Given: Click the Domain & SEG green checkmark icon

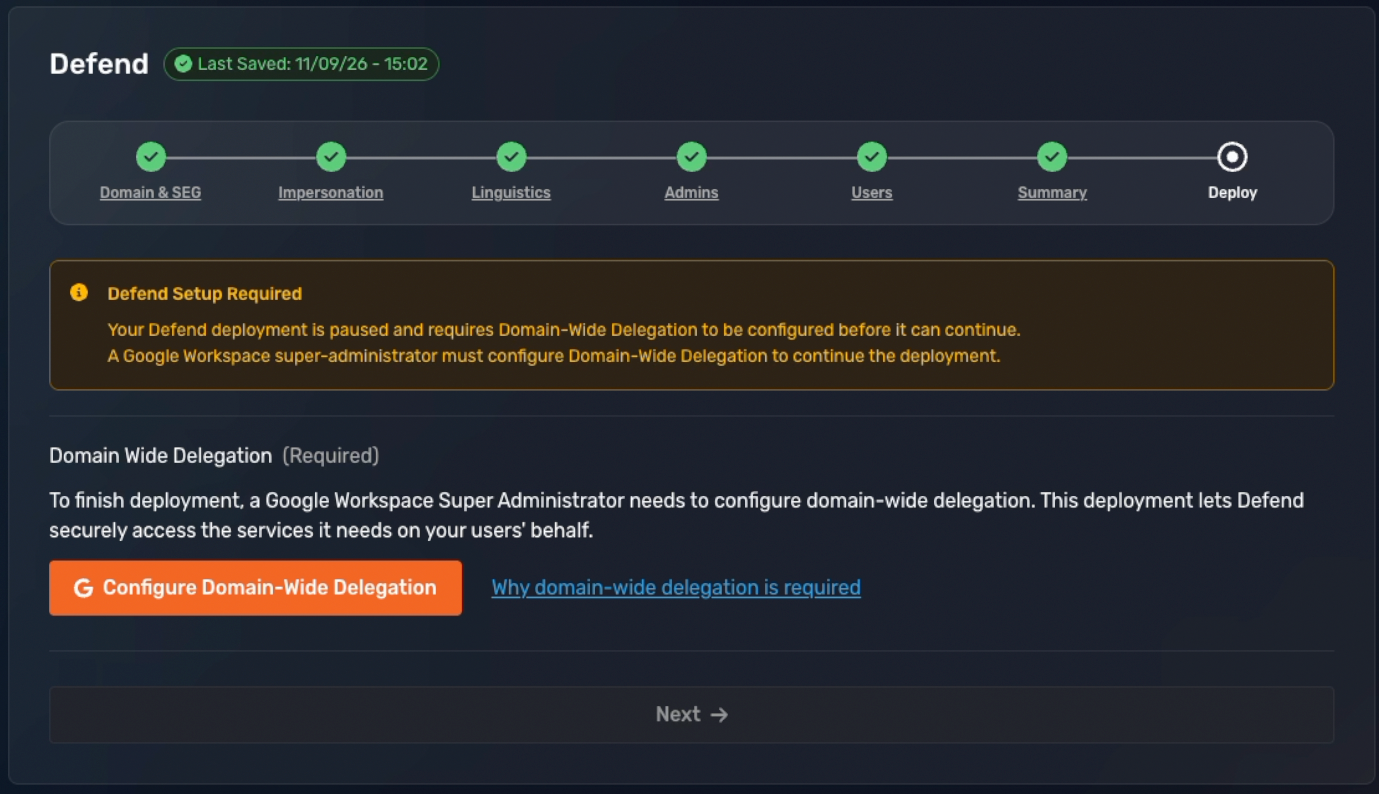Looking at the screenshot, I should tap(150, 157).
